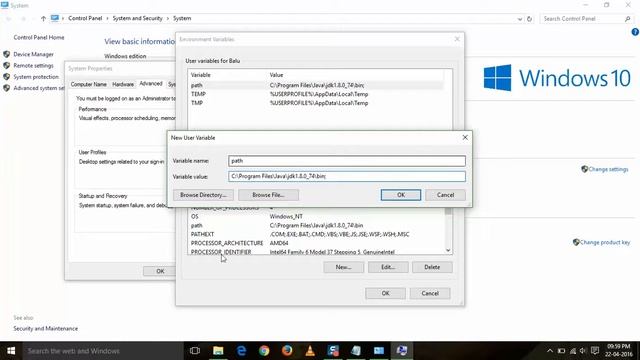Show hidden system tray icons
The image size is (640, 360).
(550, 351)
